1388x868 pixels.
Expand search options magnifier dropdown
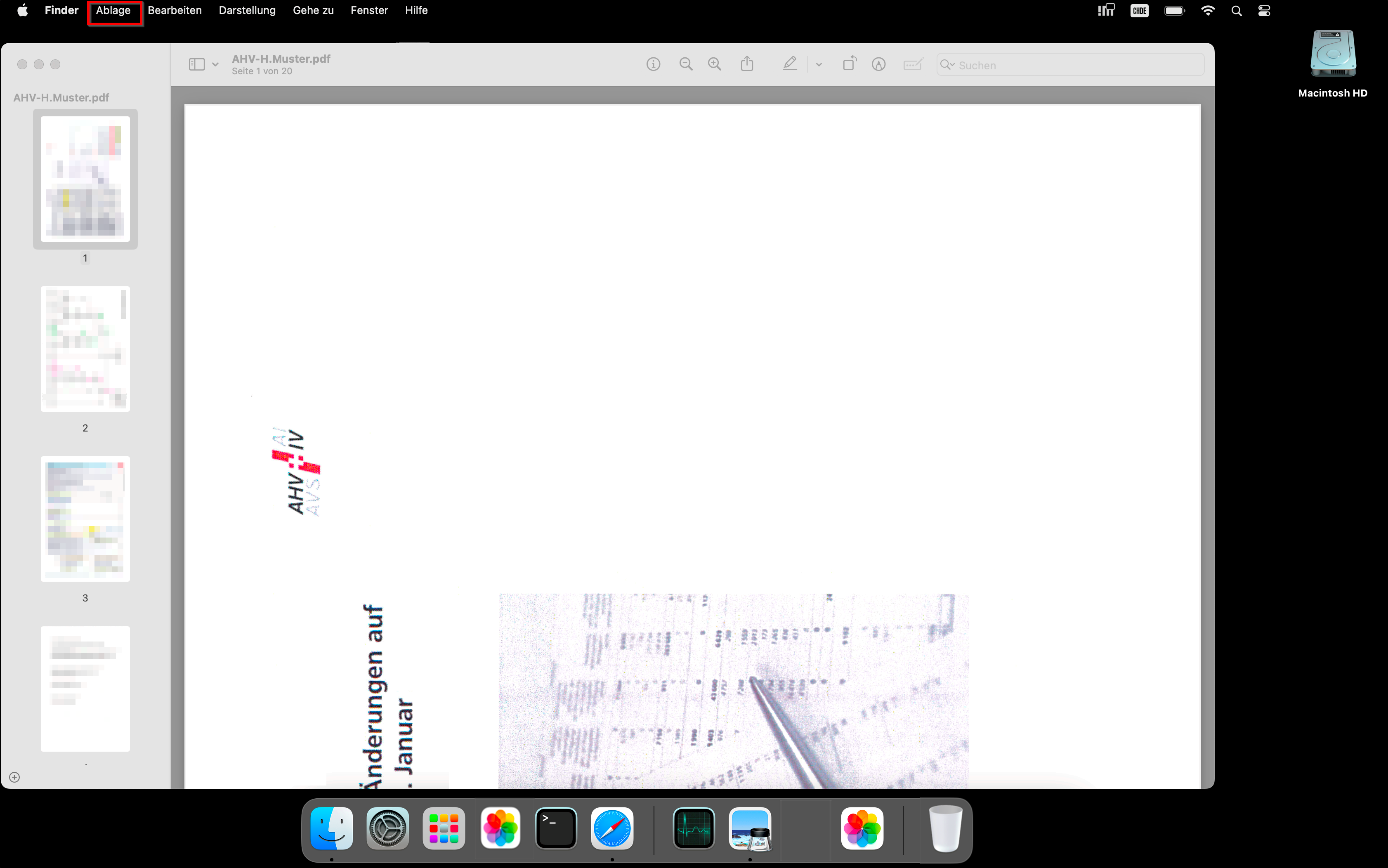click(x=947, y=65)
